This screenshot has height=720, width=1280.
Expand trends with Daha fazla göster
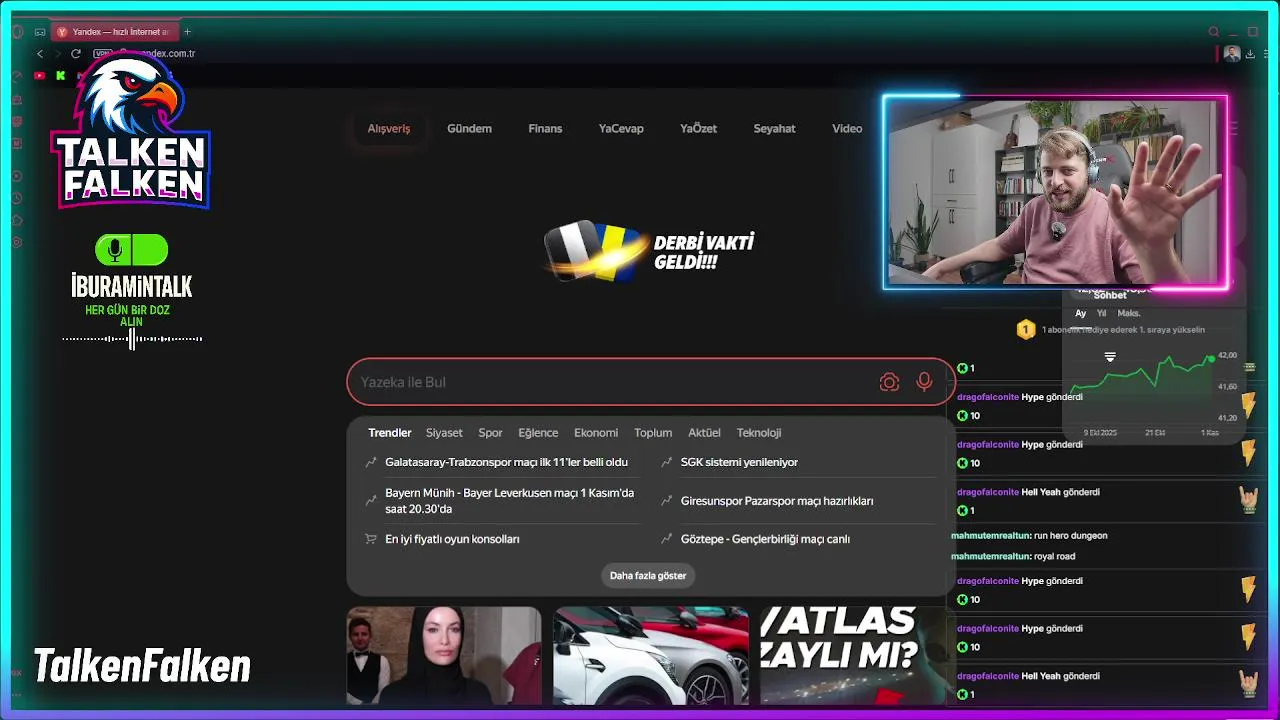click(648, 576)
